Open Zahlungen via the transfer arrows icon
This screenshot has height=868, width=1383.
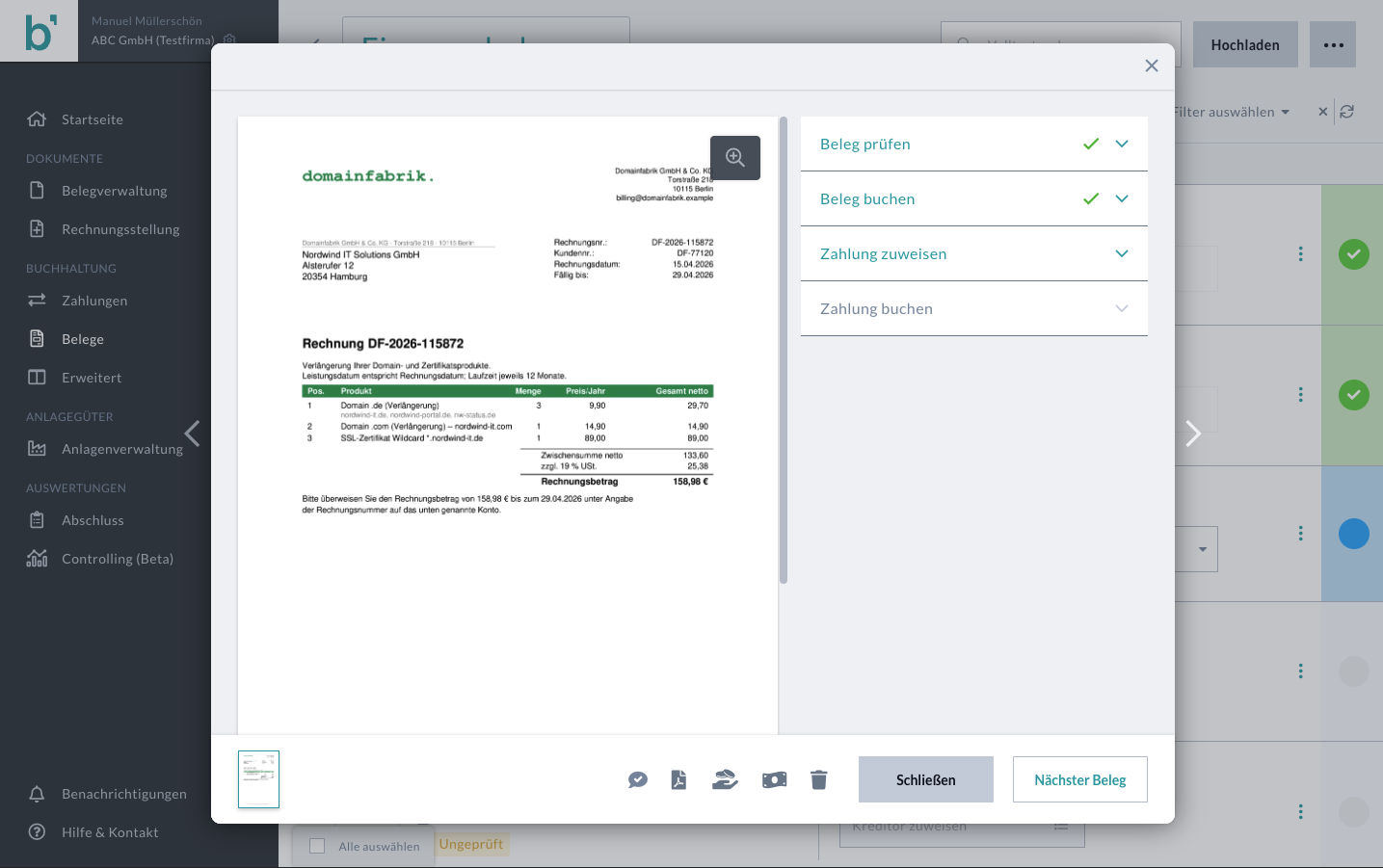(x=37, y=301)
